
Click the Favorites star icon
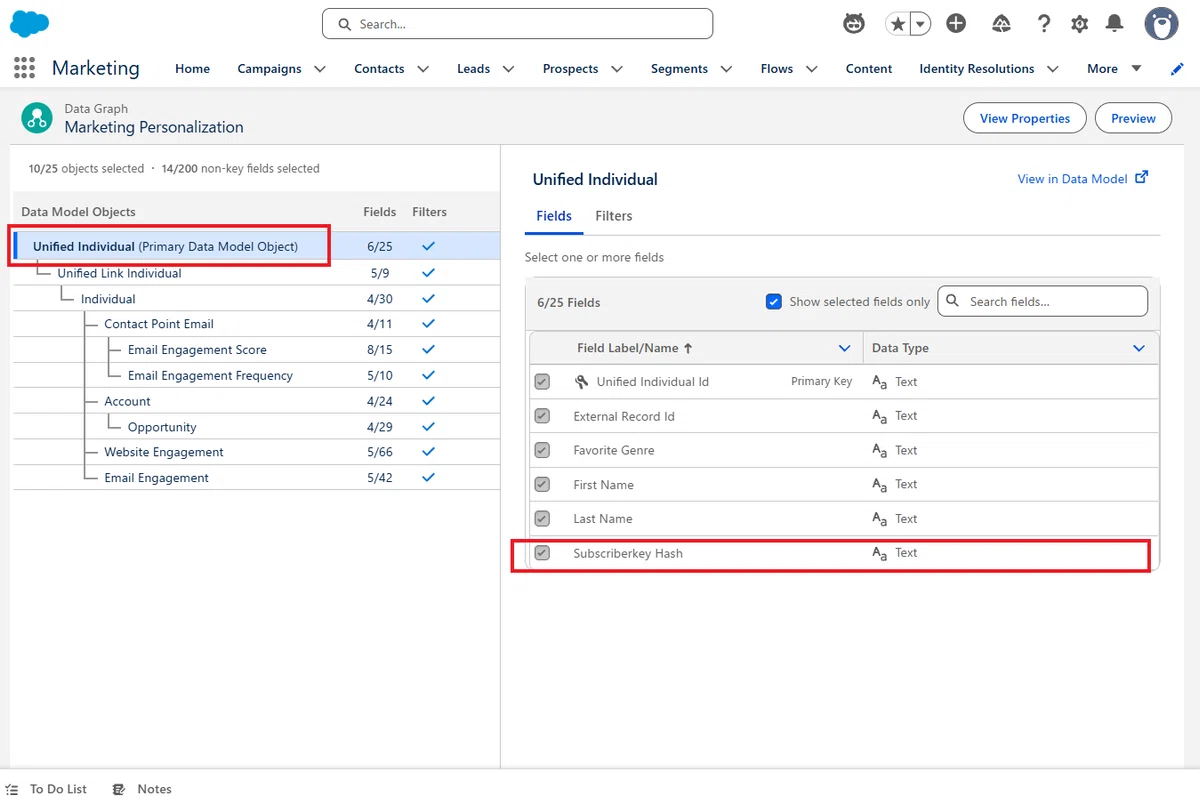[897, 24]
